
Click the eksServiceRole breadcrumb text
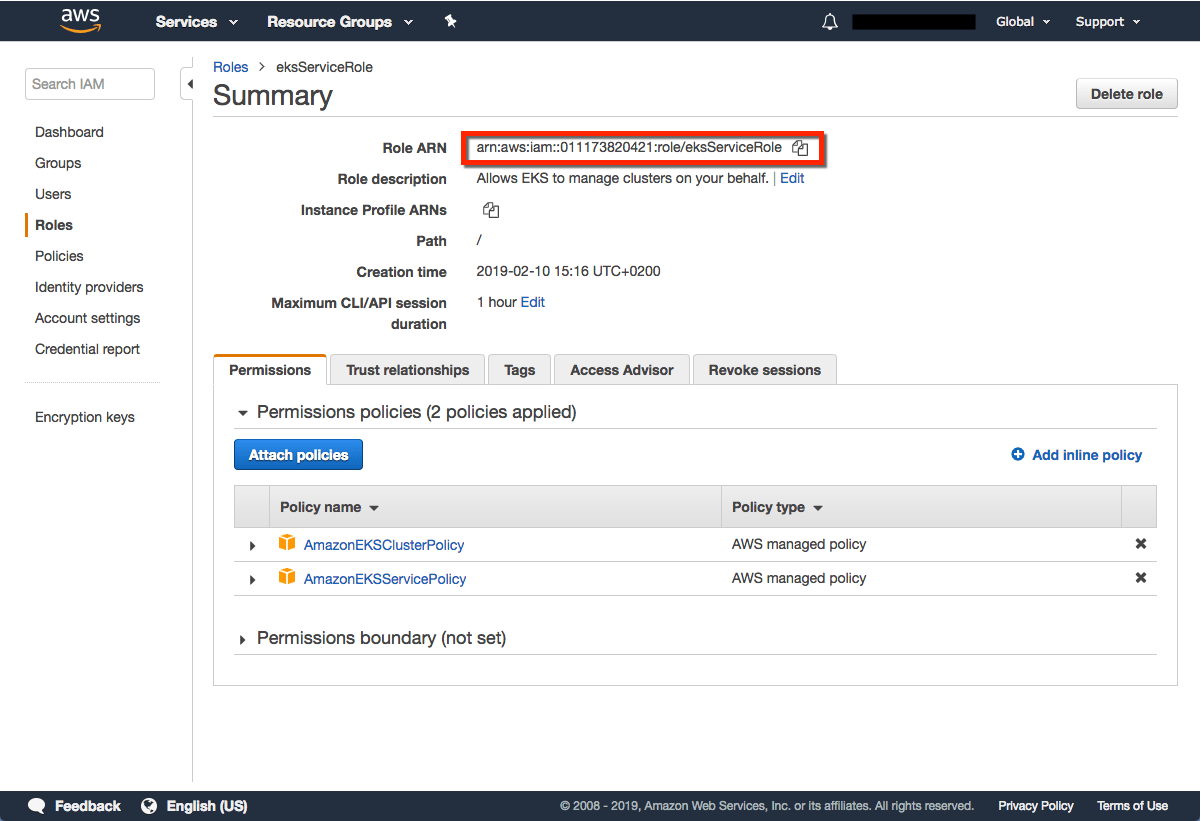coord(325,67)
